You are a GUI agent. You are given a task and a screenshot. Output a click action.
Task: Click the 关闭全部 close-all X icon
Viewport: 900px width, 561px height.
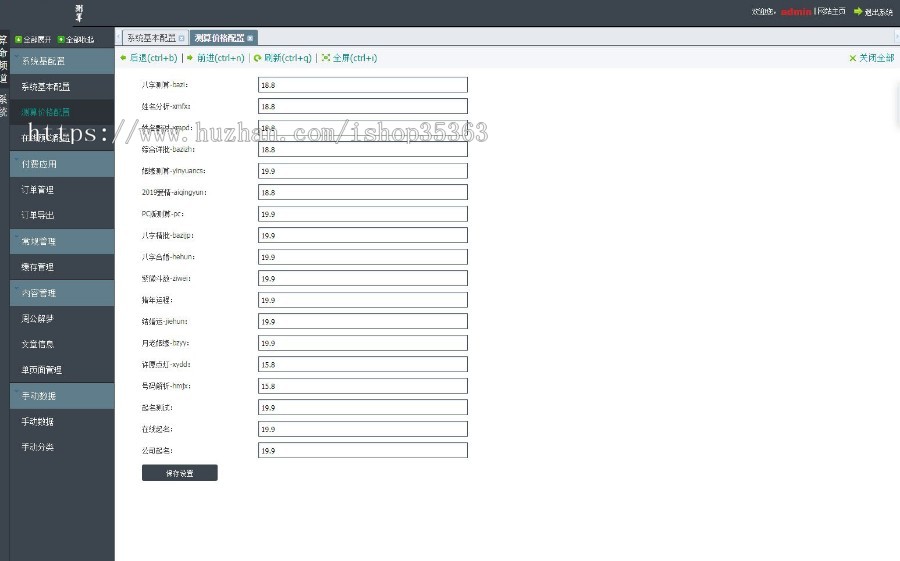[x=852, y=58]
